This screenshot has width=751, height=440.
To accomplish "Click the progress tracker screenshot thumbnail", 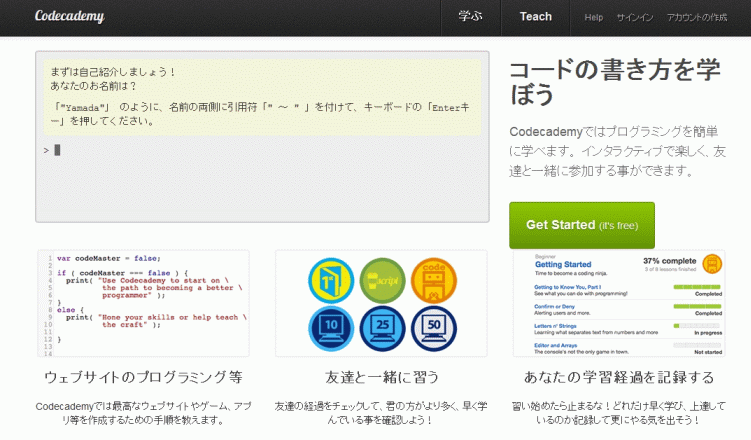I will pyautogui.click(x=619, y=303).
